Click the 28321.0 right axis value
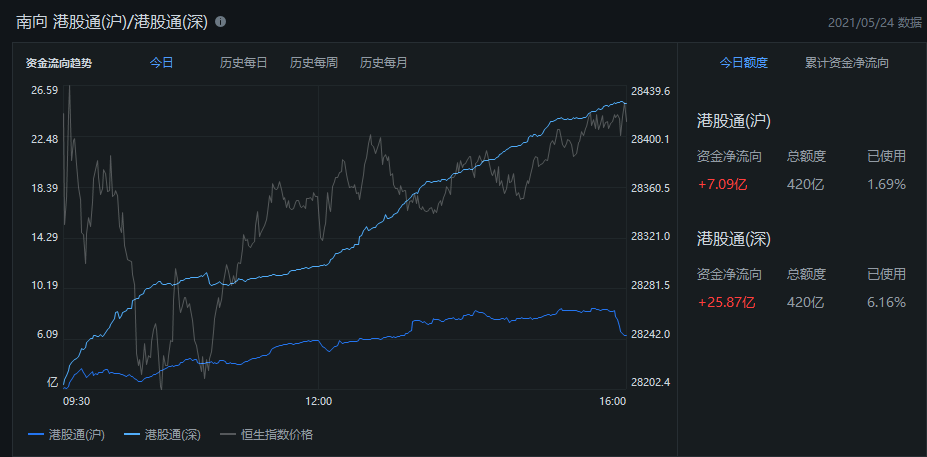This screenshot has width=927, height=457. click(650, 236)
